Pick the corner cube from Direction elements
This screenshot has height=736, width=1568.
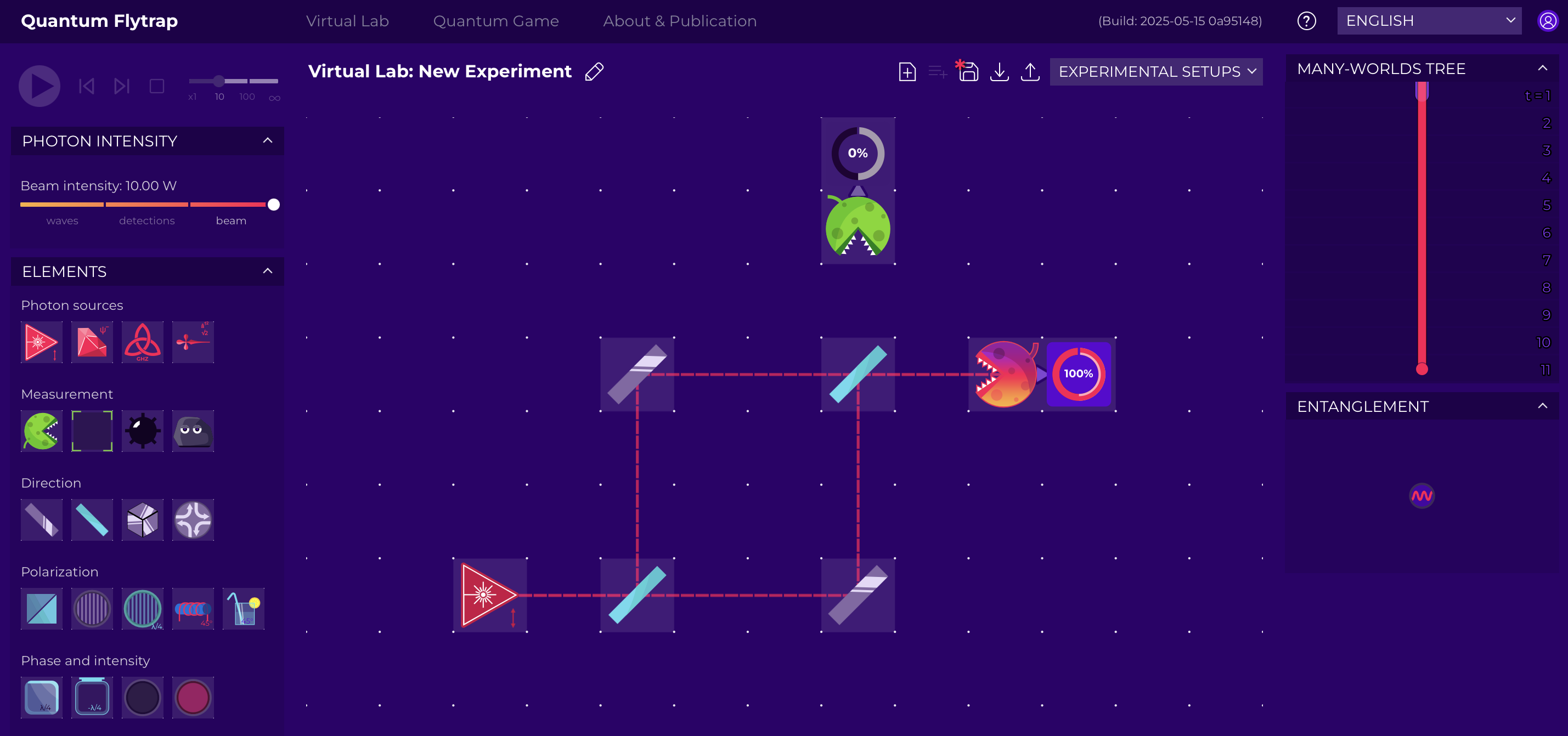click(x=143, y=520)
